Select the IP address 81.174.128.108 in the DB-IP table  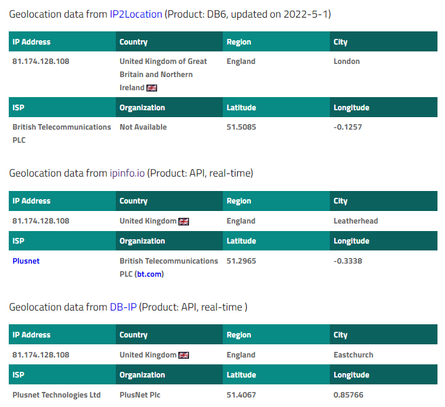pyautogui.click(x=41, y=355)
